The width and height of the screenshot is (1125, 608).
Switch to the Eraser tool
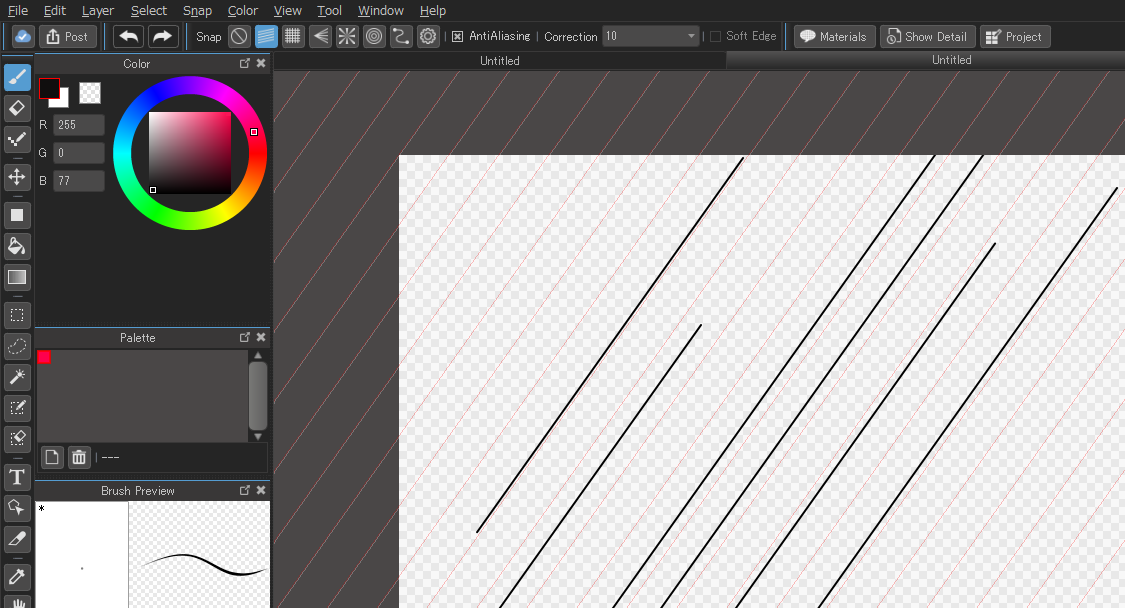(16, 108)
